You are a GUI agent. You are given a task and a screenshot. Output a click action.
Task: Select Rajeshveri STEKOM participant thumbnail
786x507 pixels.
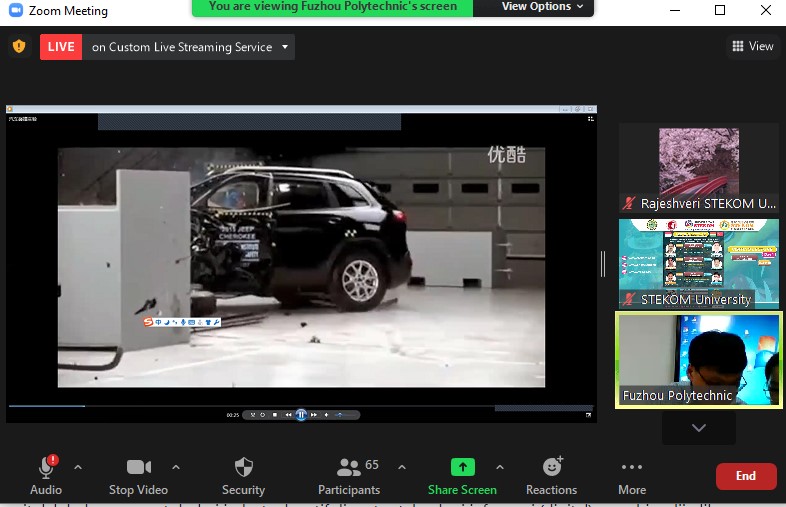[699, 167]
